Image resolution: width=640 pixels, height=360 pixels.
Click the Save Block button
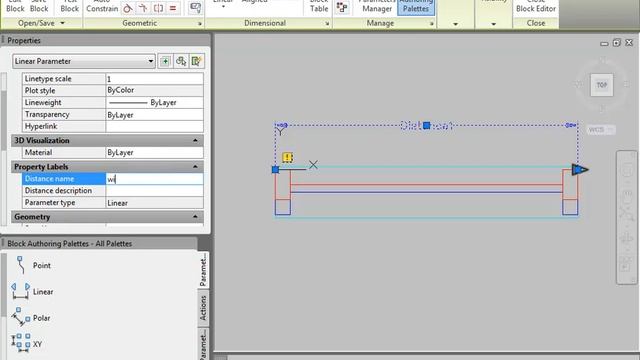(x=39, y=7)
